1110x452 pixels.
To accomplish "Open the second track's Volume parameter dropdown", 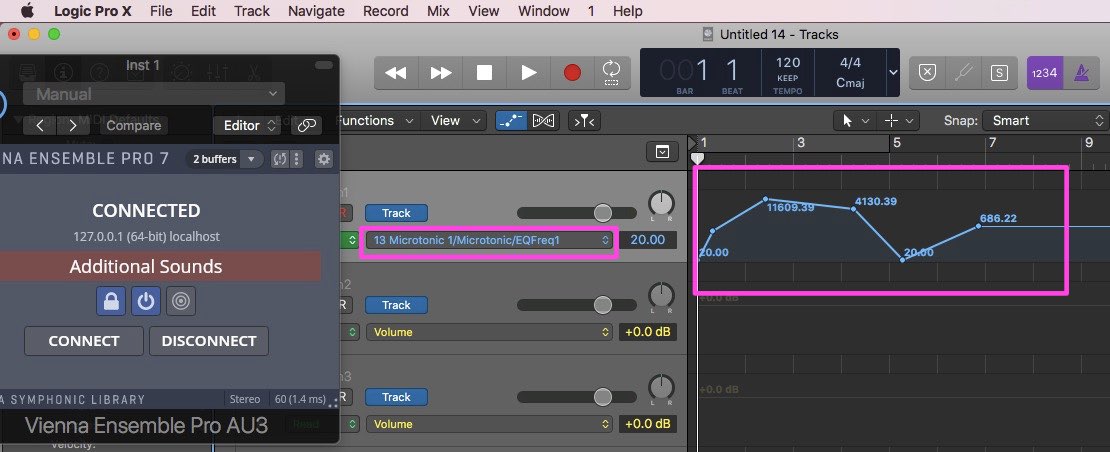I will coord(489,332).
